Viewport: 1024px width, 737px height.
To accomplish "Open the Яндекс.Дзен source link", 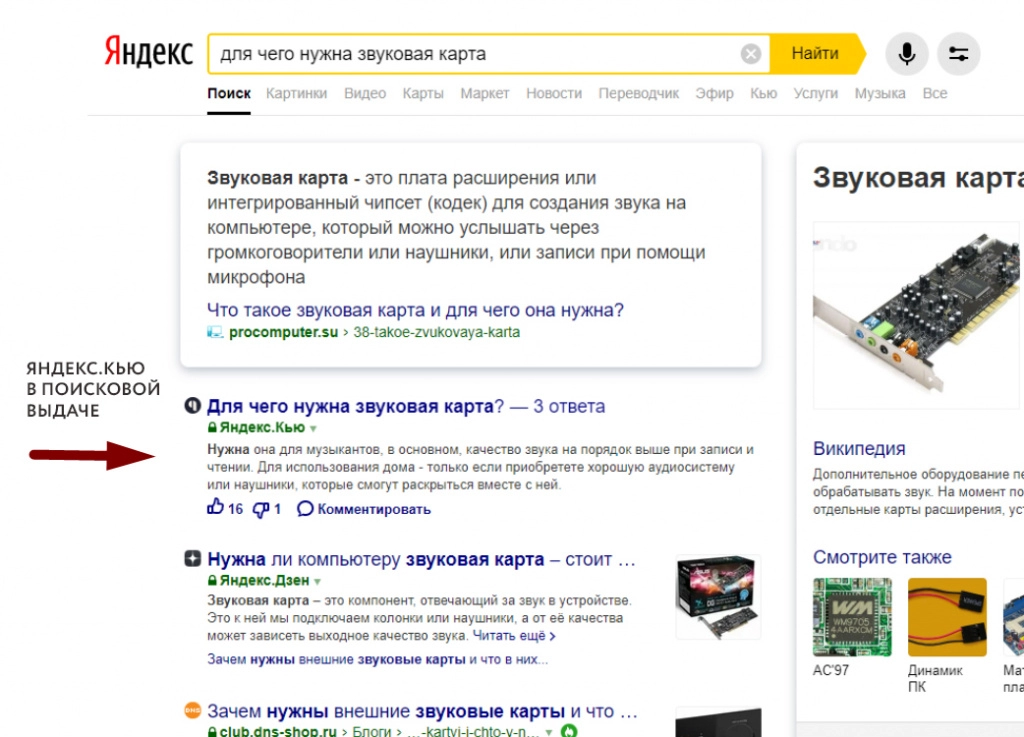I will pos(264,580).
